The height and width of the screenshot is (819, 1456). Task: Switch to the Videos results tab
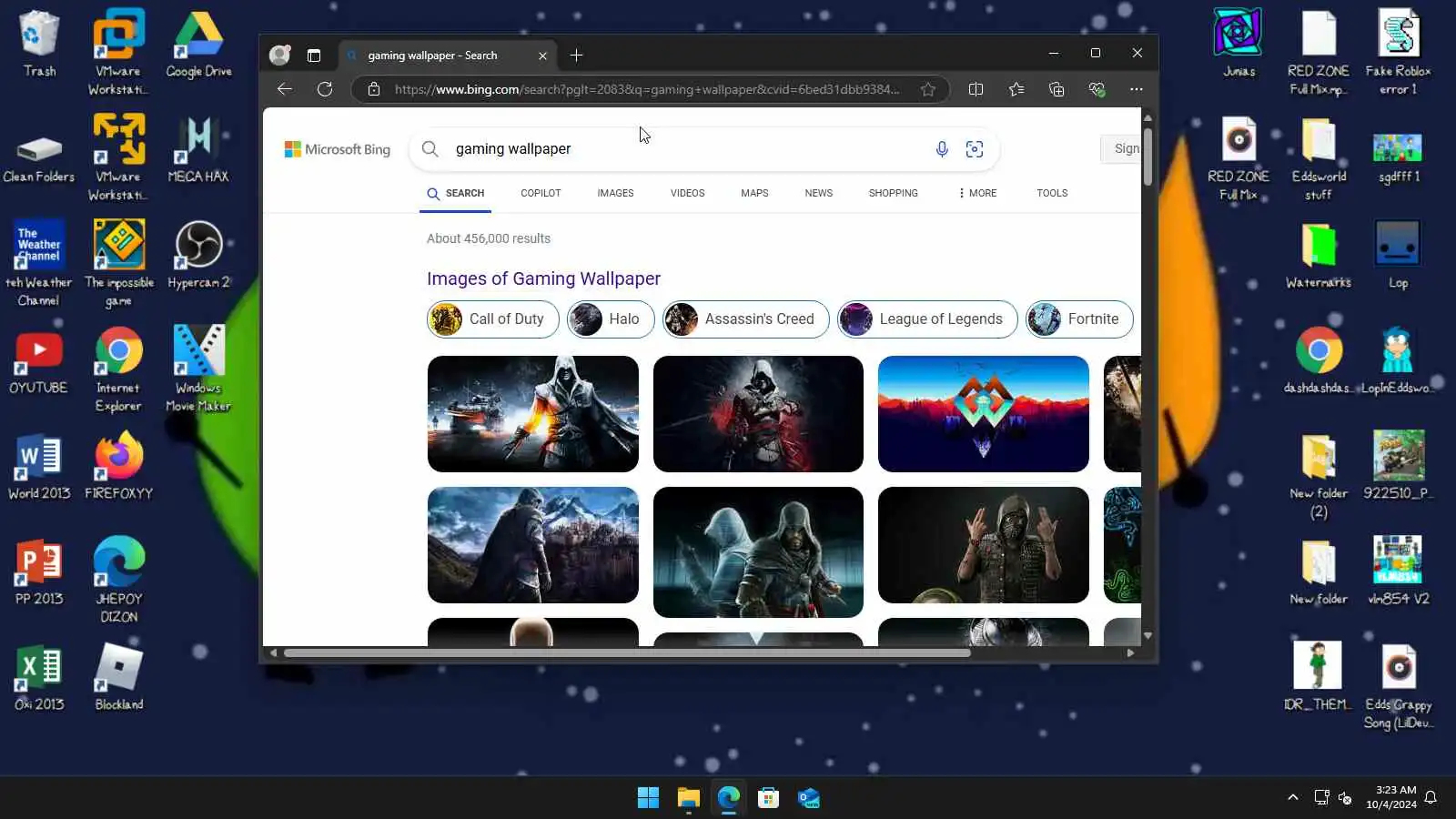coord(687,193)
